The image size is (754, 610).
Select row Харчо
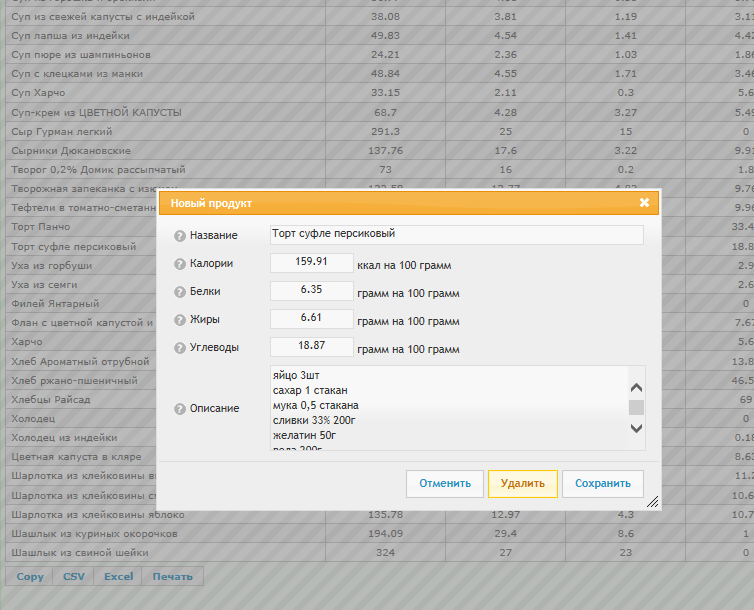coord(81,342)
